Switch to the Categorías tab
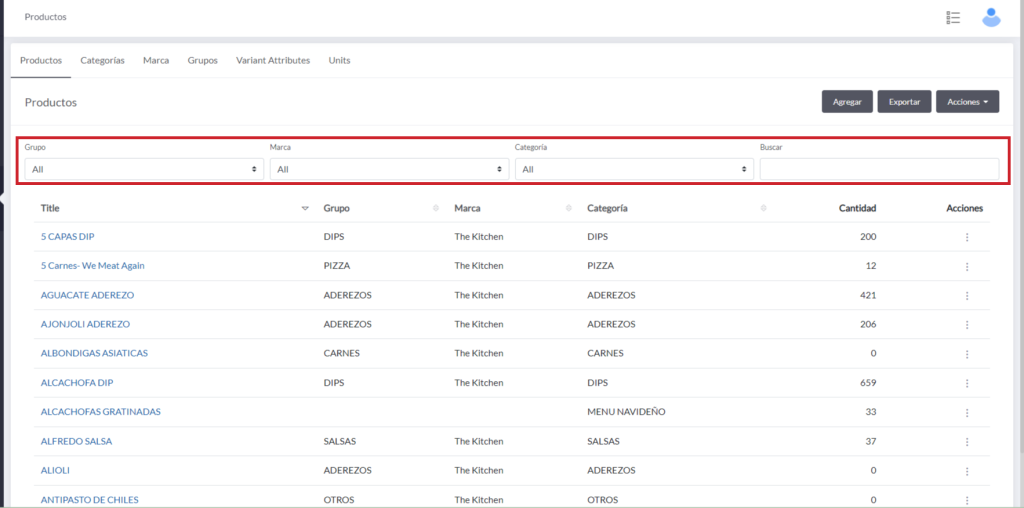 pyautogui.click(x=102, y=60)
